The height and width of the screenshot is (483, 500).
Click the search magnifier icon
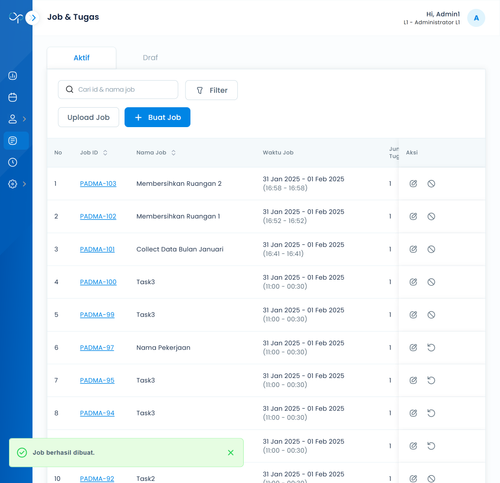[69, 89]
